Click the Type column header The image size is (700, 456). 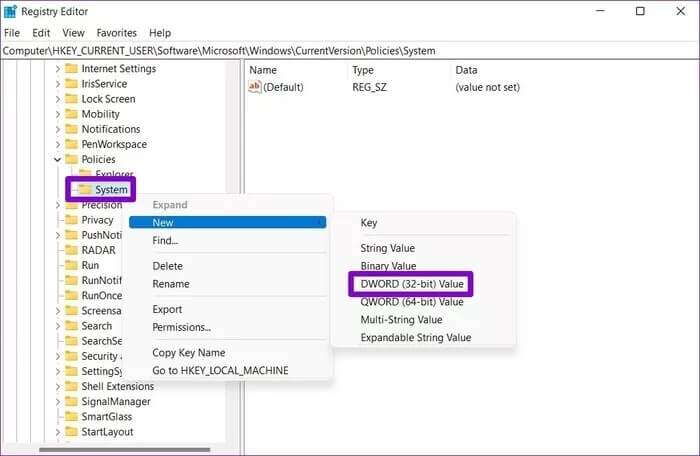363,70
